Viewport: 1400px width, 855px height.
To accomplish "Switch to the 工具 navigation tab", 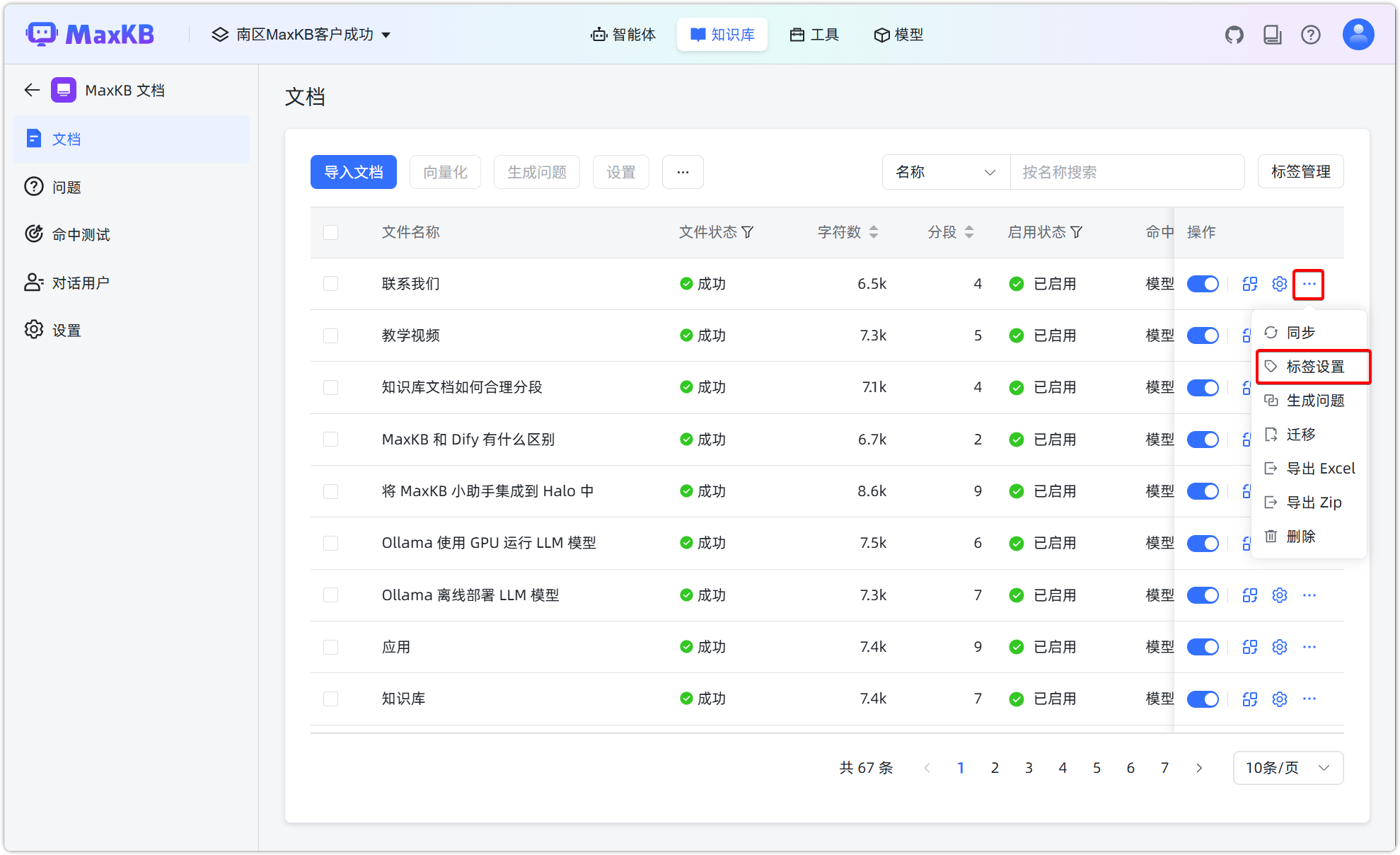I will (x=814, y=34).
